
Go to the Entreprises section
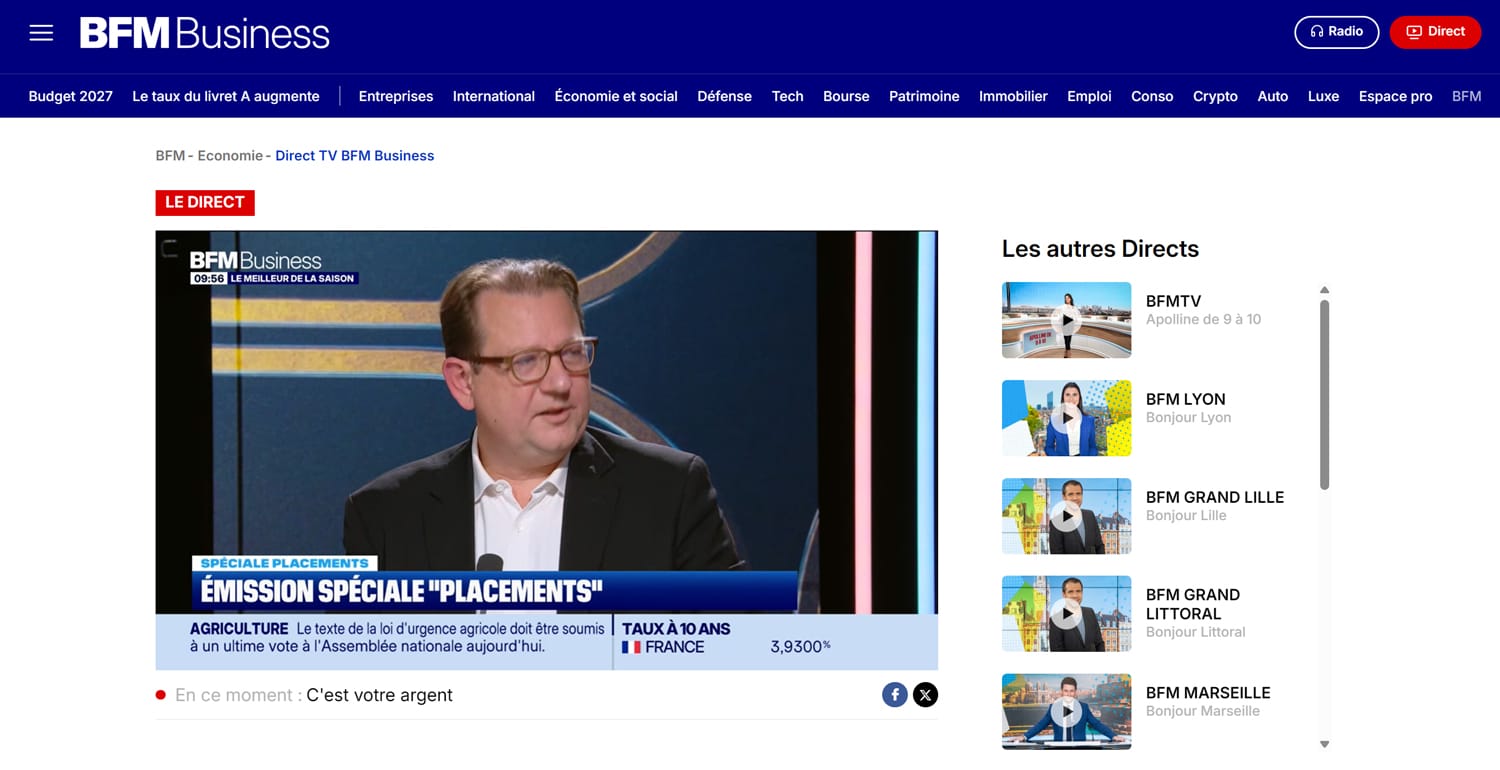396,96
